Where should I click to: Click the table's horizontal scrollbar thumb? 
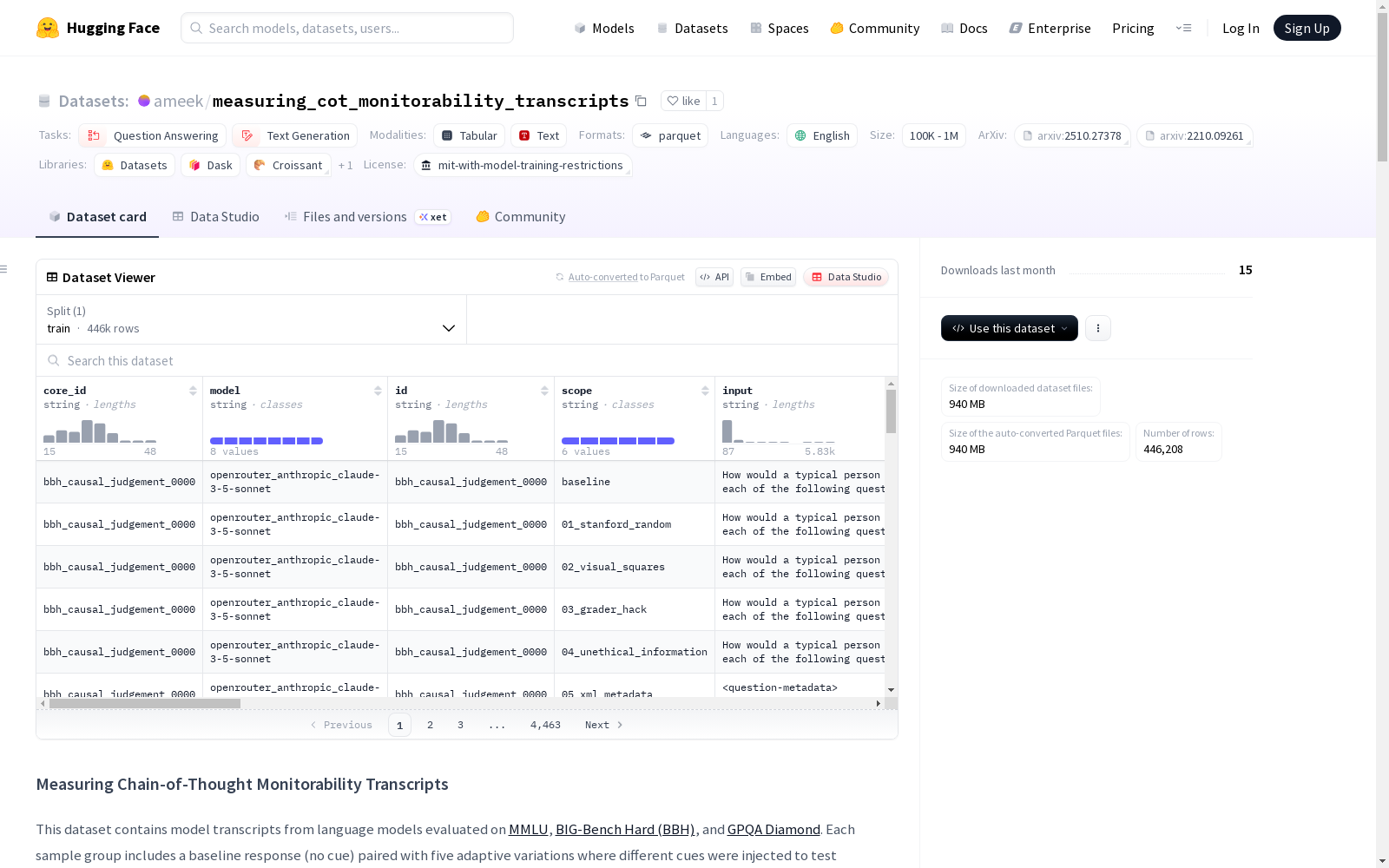coord(145,703)
